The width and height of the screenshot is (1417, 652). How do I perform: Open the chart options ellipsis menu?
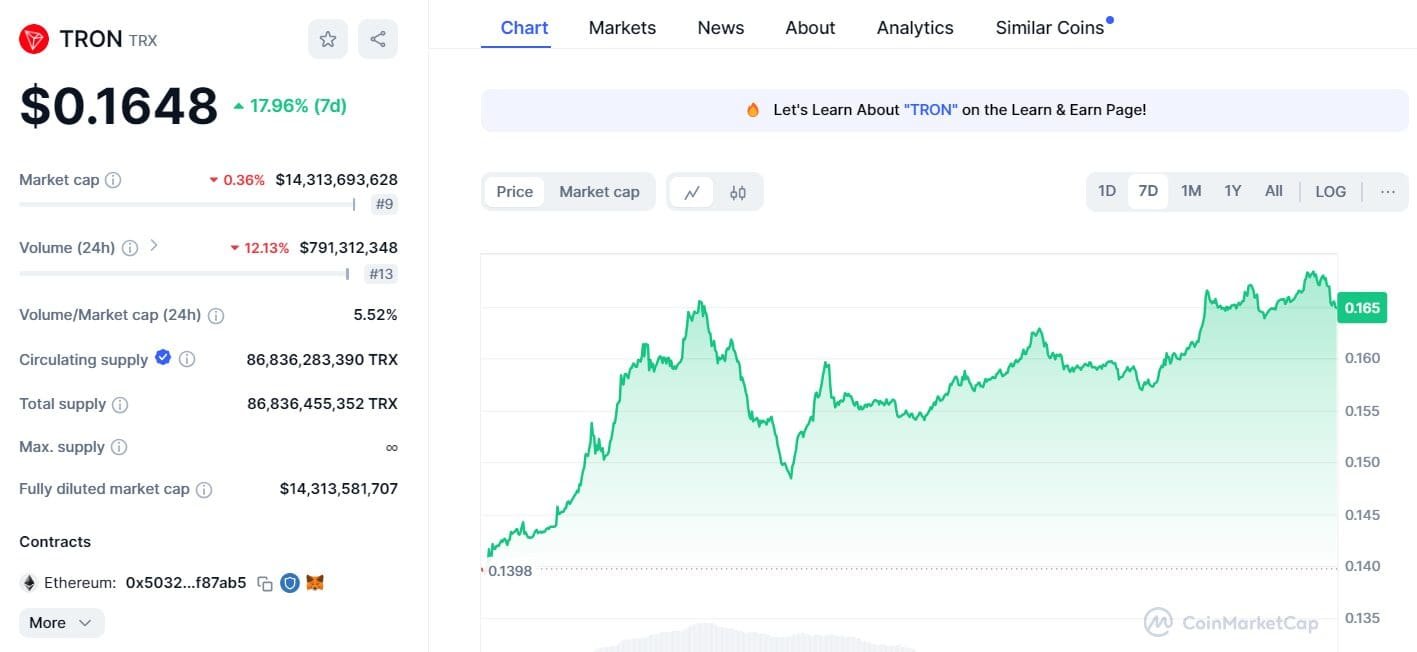[1386, 190]
